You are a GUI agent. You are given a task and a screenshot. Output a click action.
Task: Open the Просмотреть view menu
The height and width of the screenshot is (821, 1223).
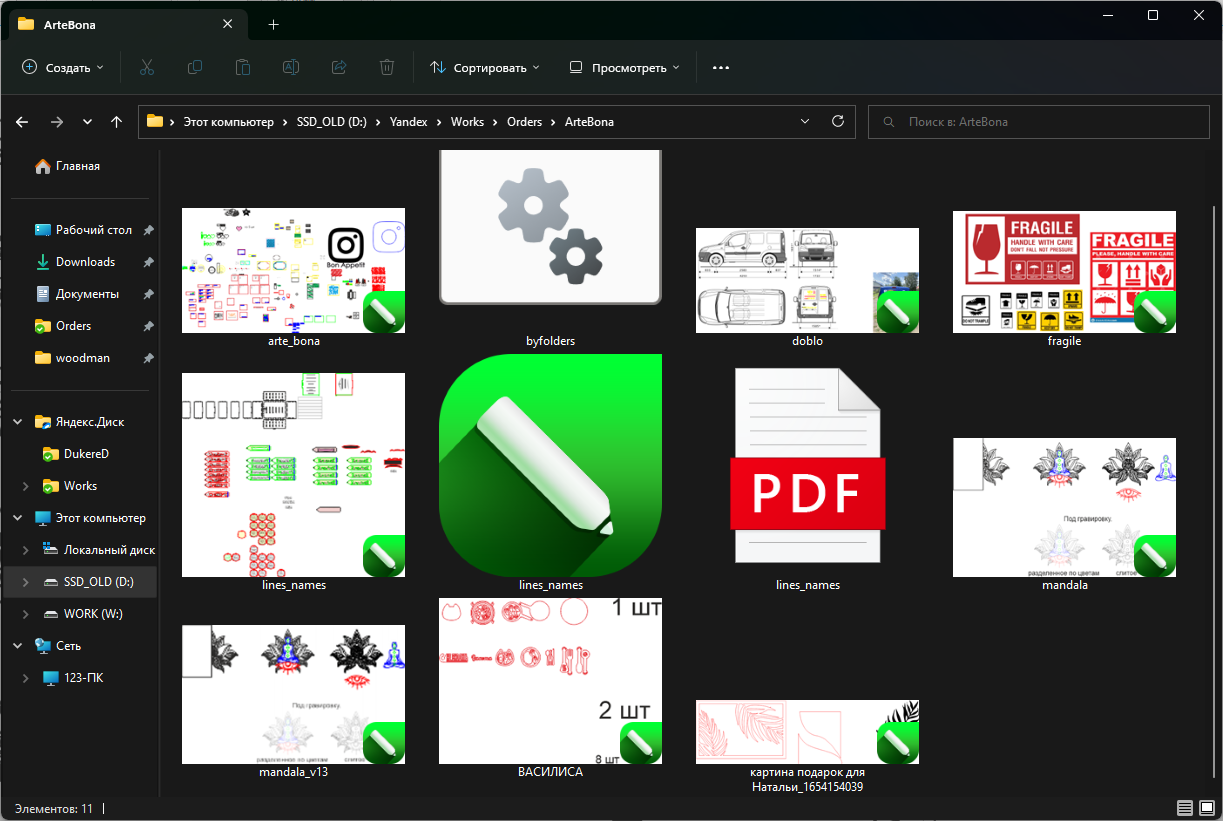(x=624, y=67)
